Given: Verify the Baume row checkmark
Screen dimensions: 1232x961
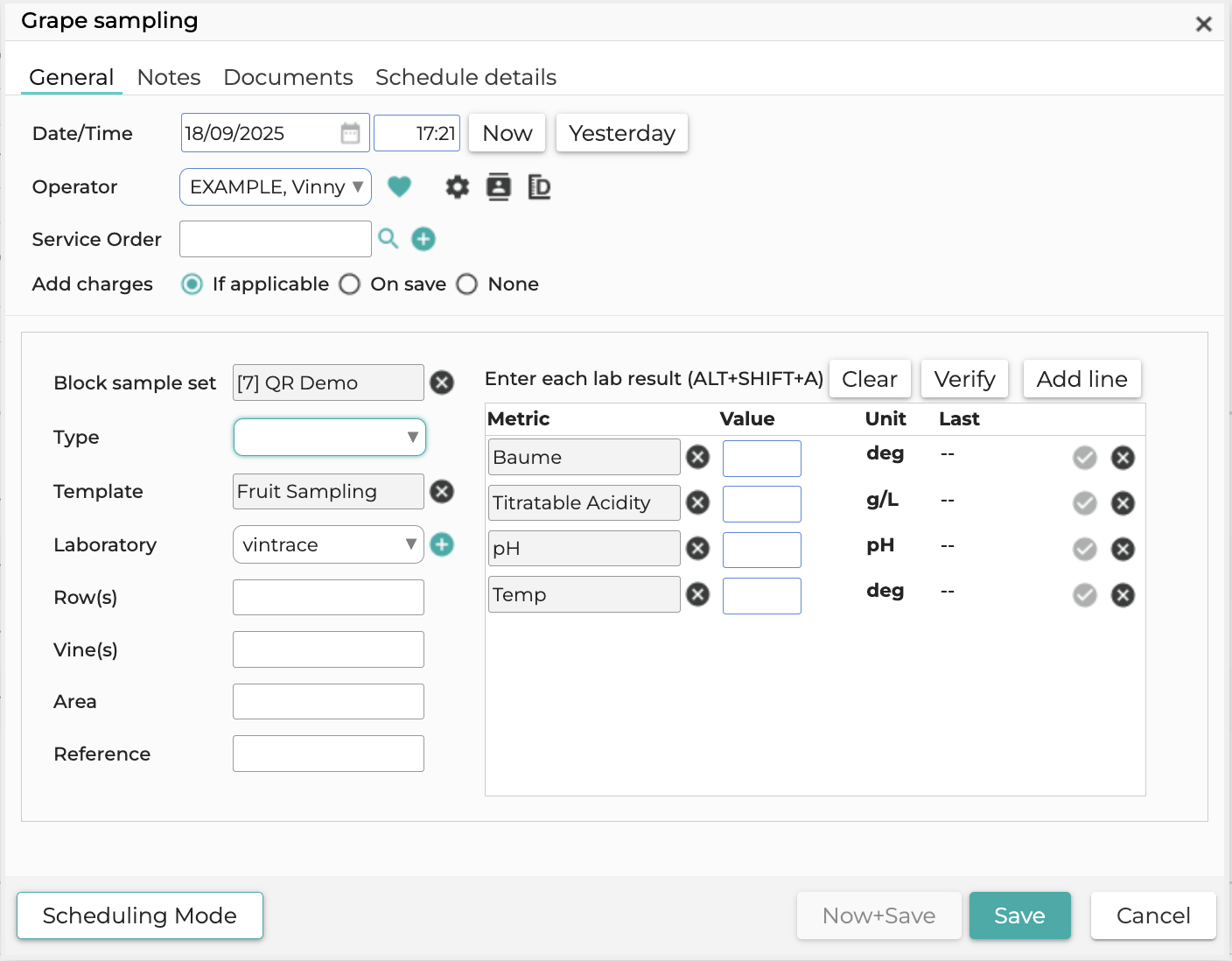Looking at the screenshot, I should pyautogui.click(x=1085, y=458).
